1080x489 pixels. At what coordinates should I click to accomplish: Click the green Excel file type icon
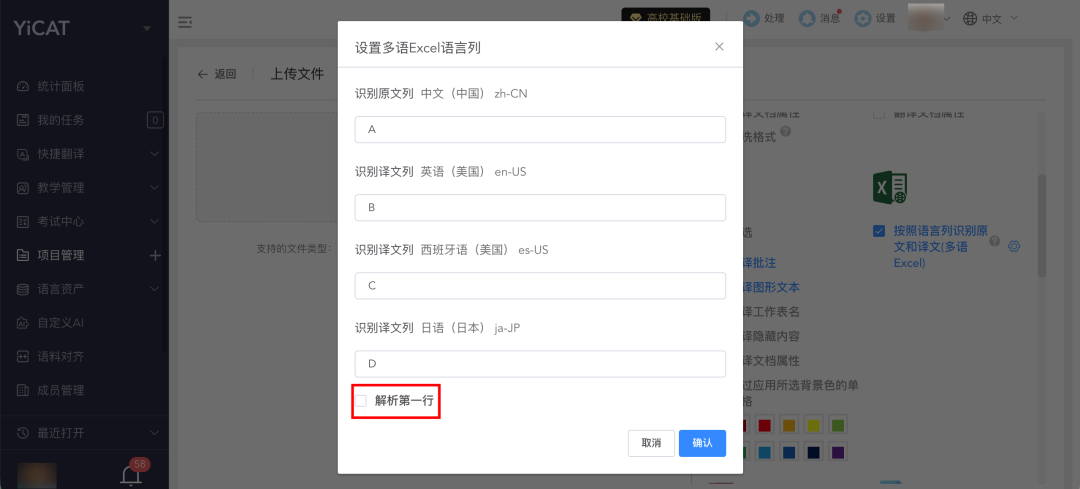coord(890,187)
